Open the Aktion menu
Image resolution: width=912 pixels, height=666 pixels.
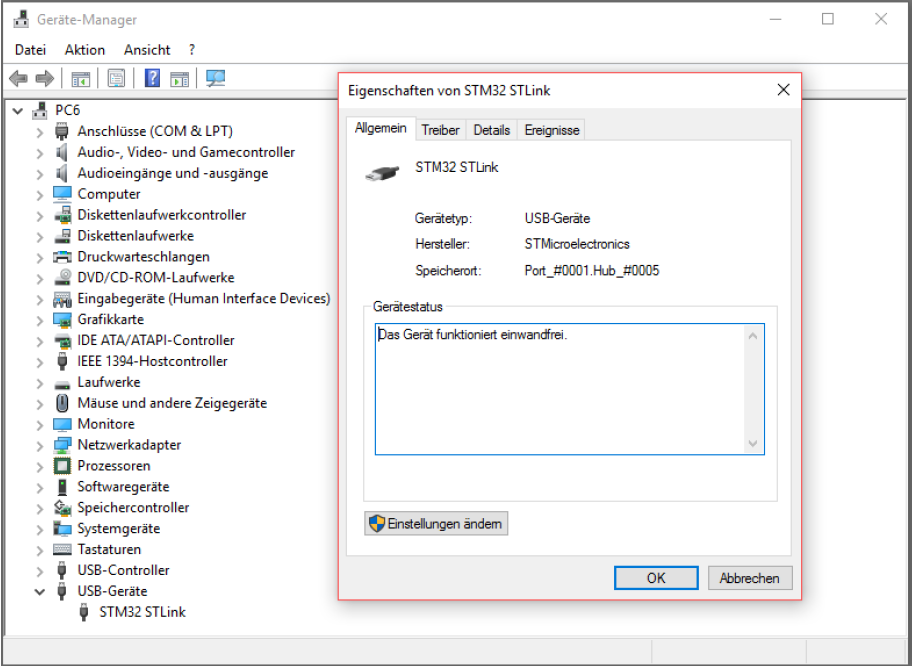tap(85, 50)
